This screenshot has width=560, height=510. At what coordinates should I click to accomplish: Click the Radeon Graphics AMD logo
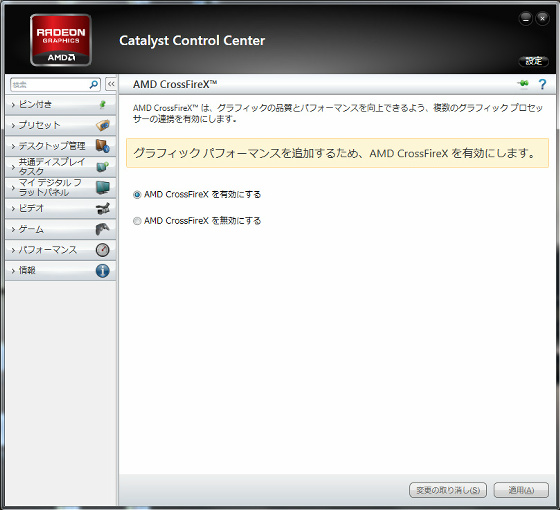pyautogui.click(x=61, y=40)
